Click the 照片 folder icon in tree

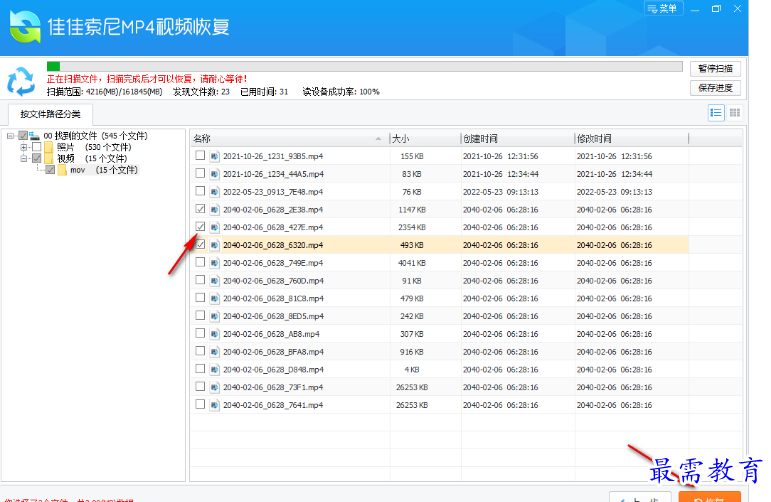click(x=48, y=147)
